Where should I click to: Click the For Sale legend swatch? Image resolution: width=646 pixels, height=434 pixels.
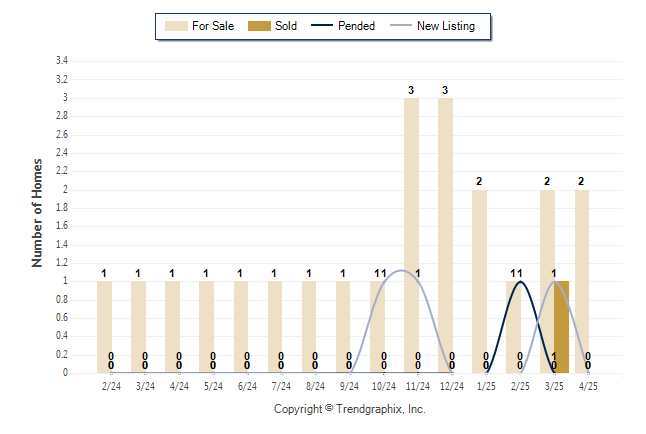pos(176,26)
